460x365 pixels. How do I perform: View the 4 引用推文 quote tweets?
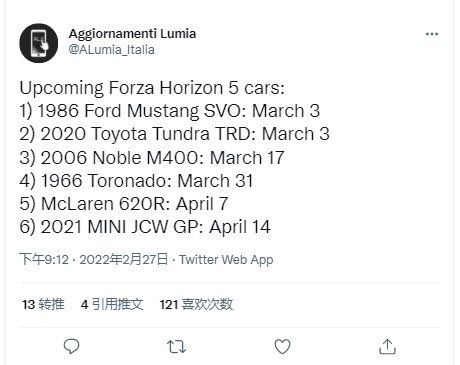click(112, 304)
